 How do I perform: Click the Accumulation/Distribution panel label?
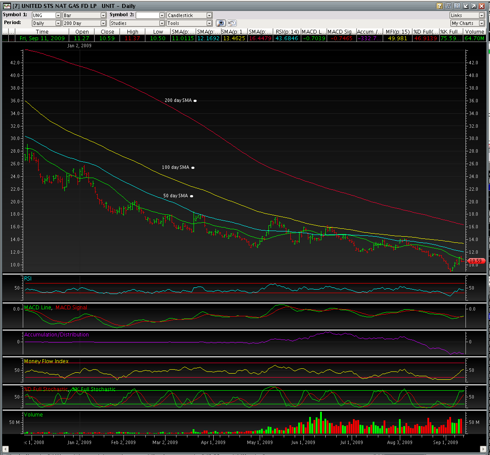[56, 334]
